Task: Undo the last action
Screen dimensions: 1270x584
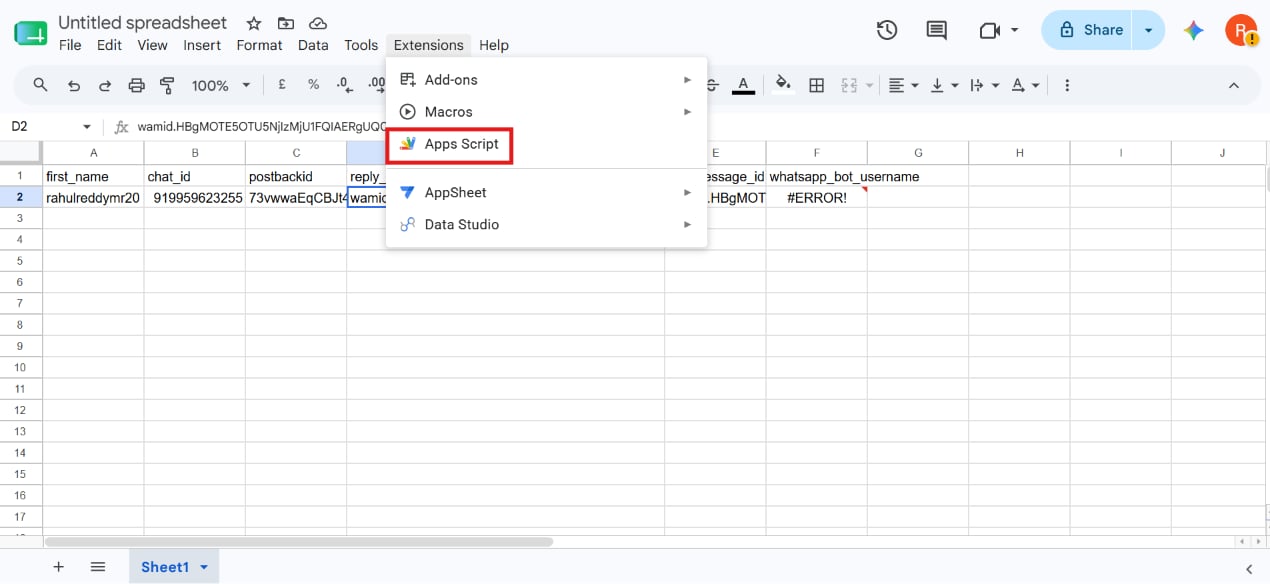Action: click(x=73, y=85)
